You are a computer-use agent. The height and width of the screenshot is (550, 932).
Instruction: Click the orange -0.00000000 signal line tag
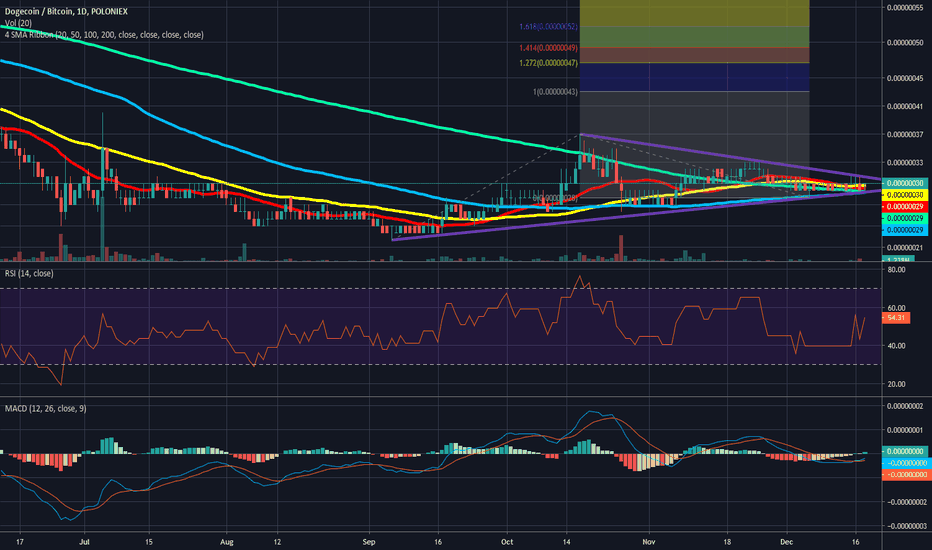click(905, 474)
